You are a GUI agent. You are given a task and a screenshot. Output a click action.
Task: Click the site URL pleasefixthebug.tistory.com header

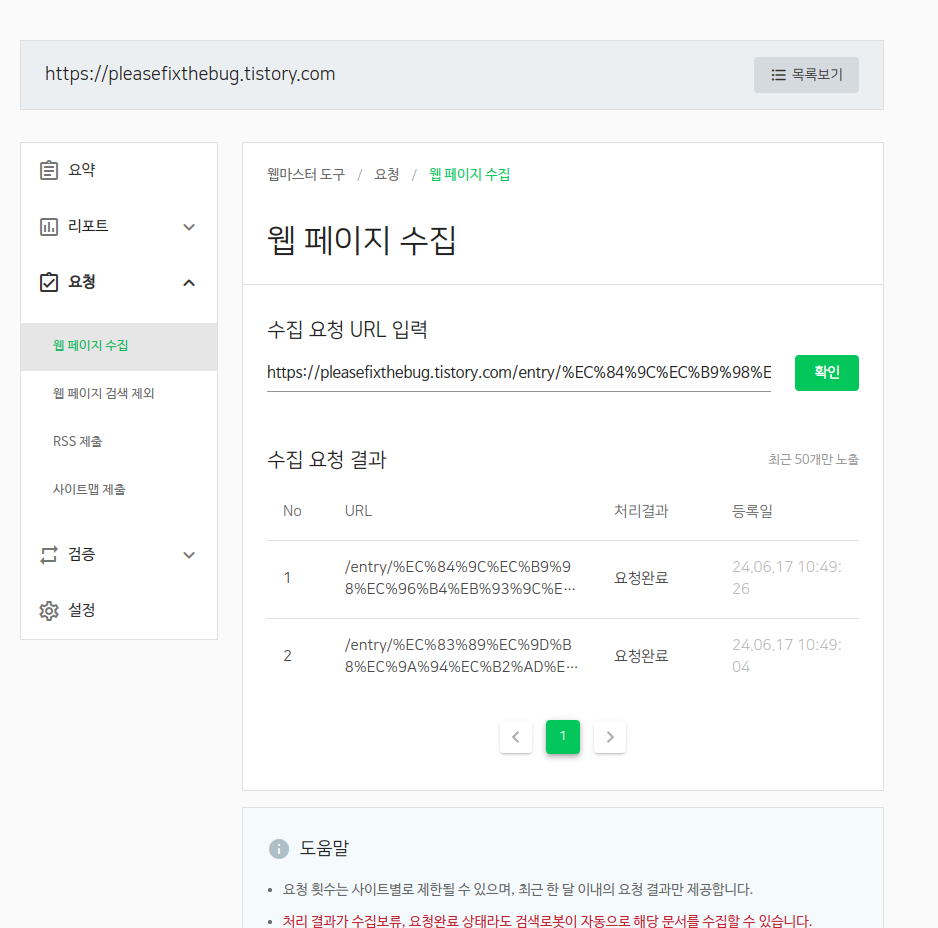tap(190, 74)
